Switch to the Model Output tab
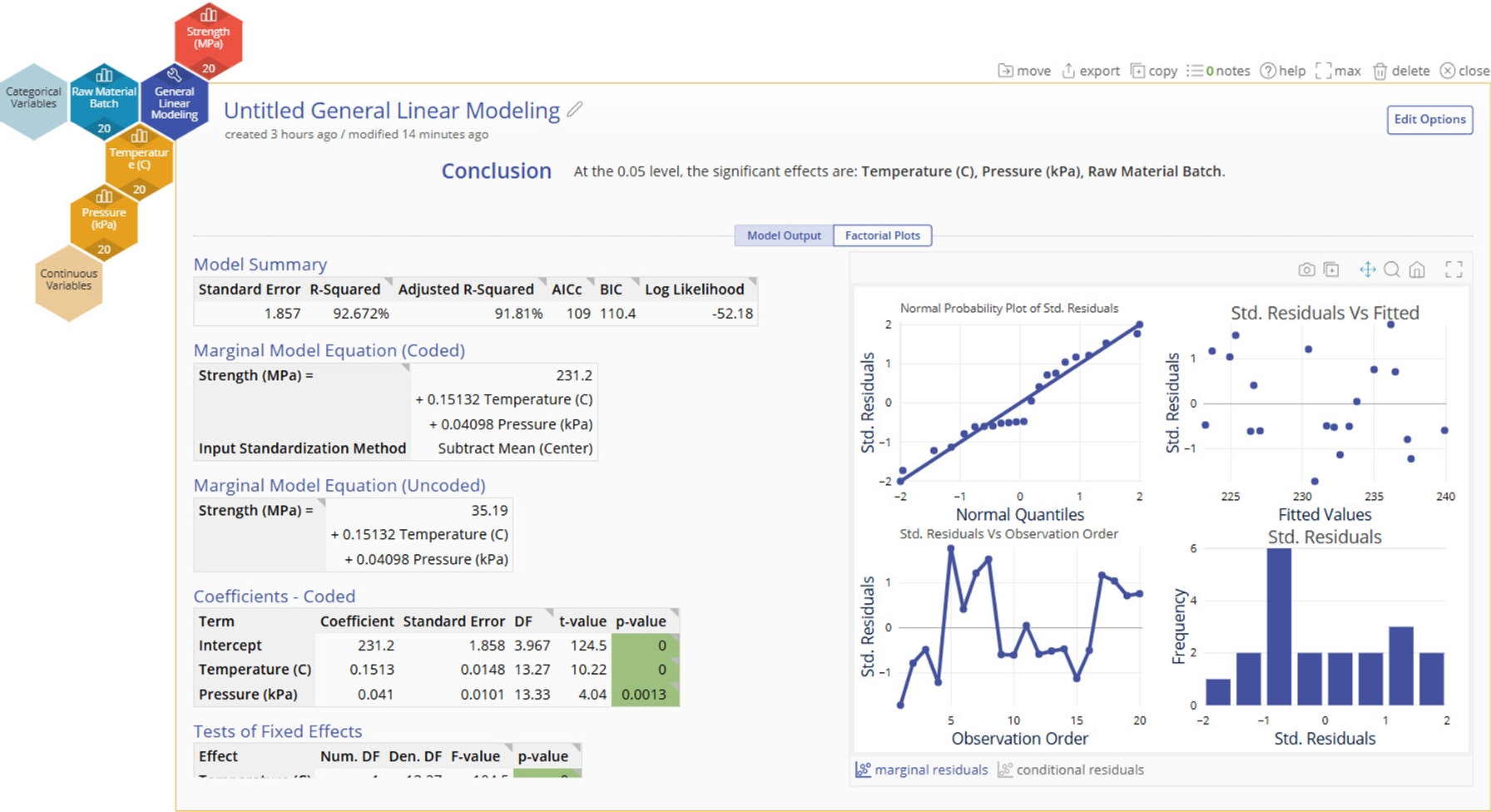 coord(784,235)
